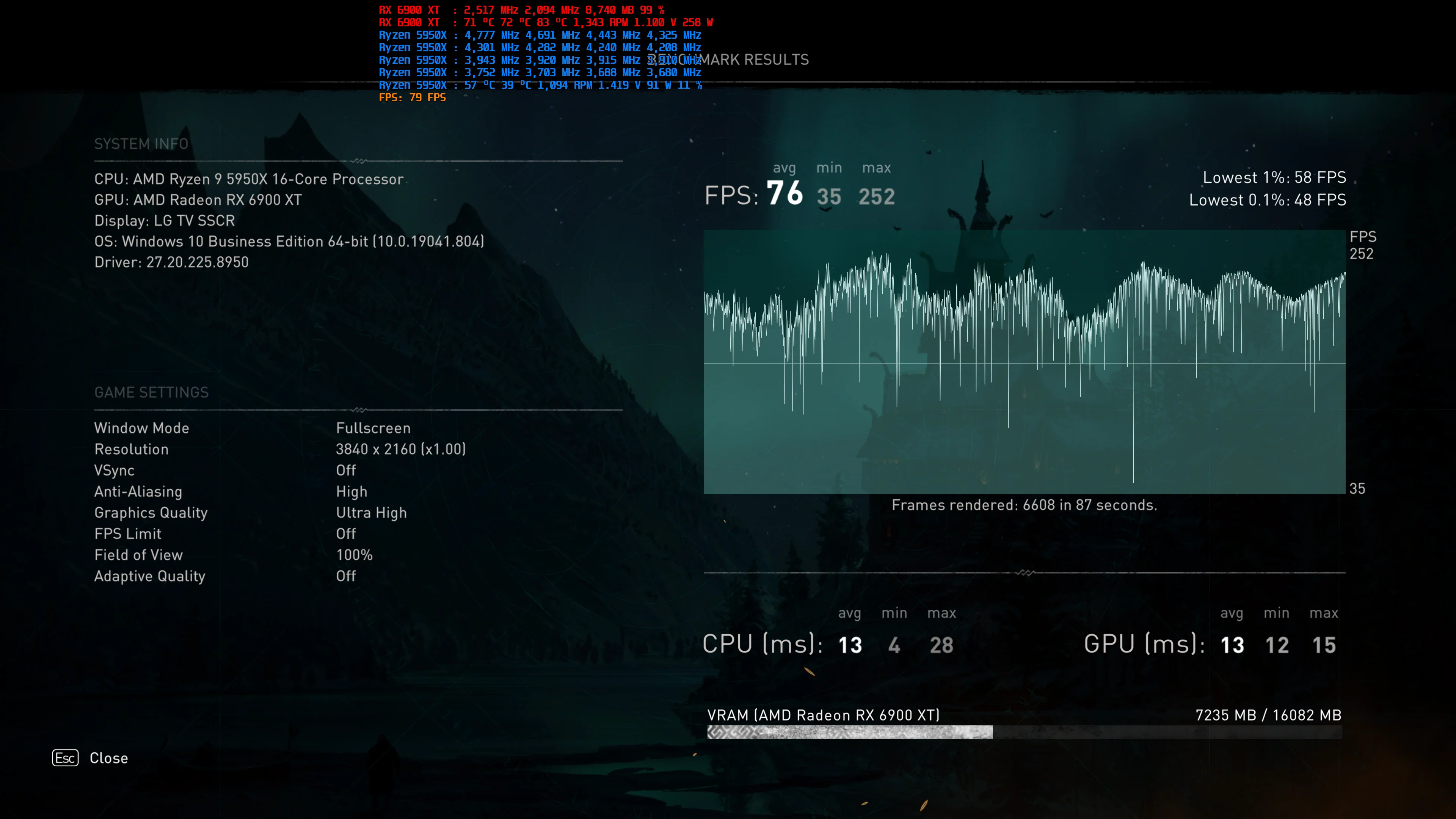The height and width of the screenshot is (819, 1456).
Task: Click the SYSTEM INFO heading
Action: click(141, 144)
